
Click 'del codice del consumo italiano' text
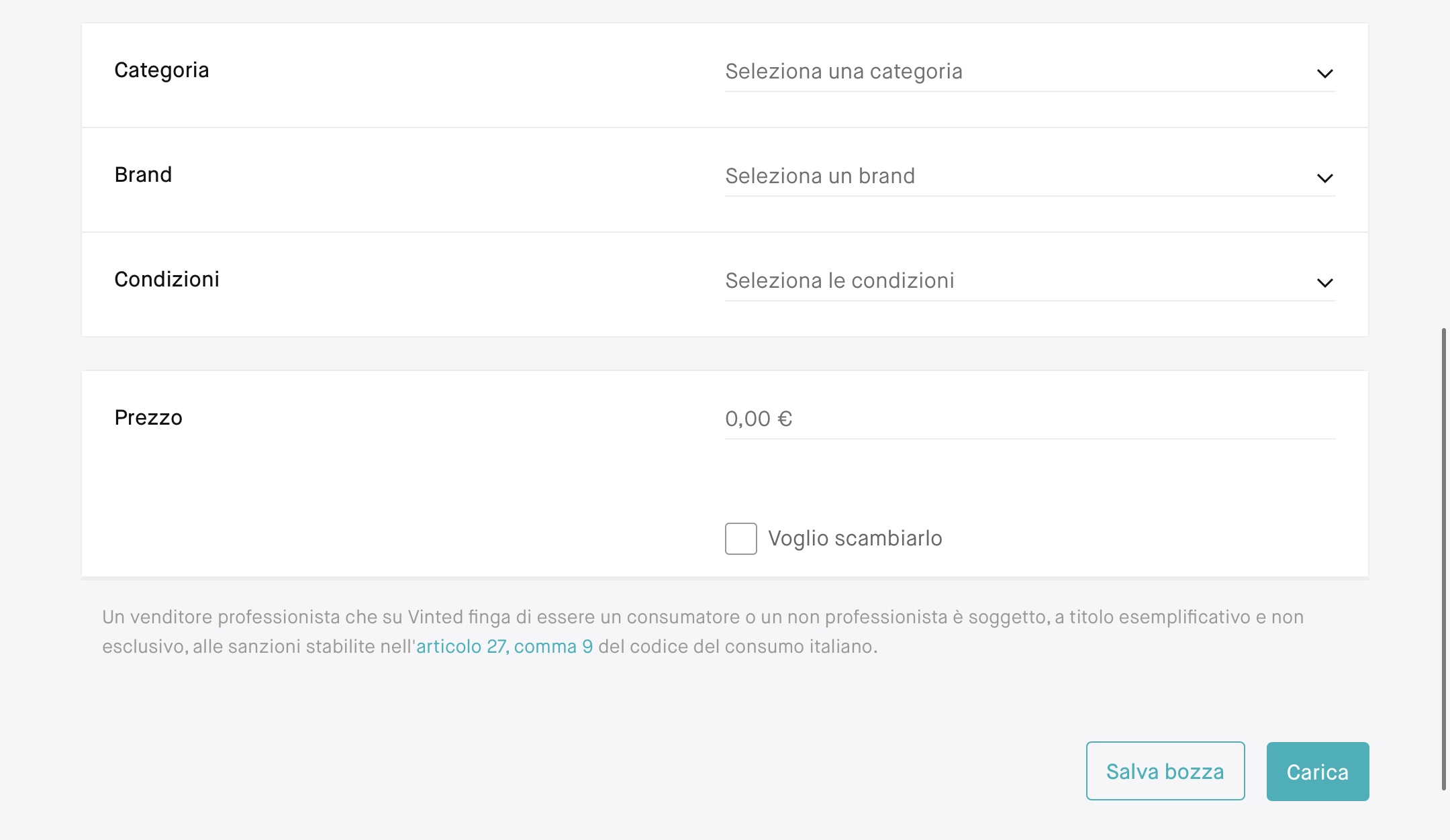(737, 647)
